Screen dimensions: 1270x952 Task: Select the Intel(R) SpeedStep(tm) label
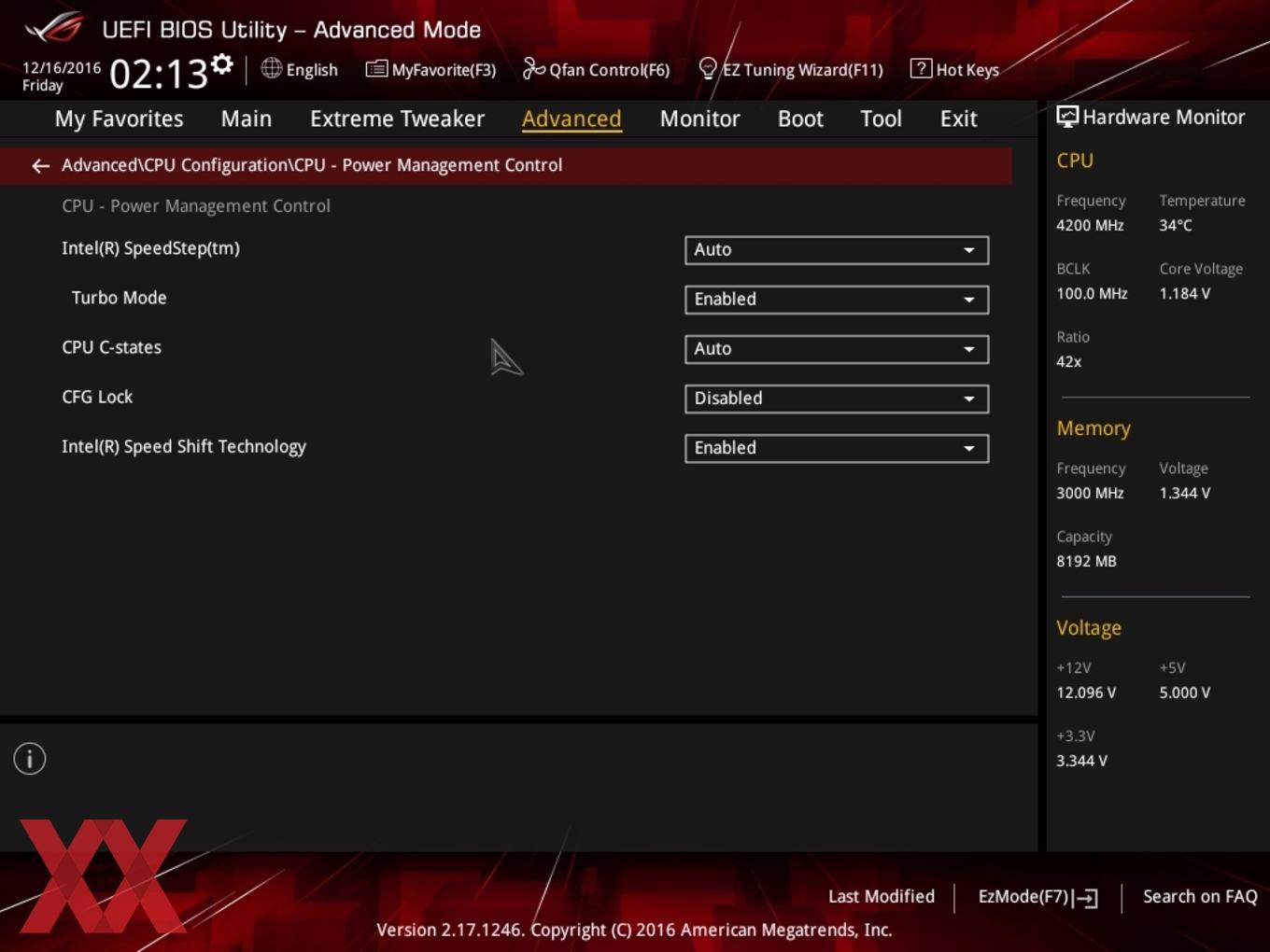click(x=150, y=248)
